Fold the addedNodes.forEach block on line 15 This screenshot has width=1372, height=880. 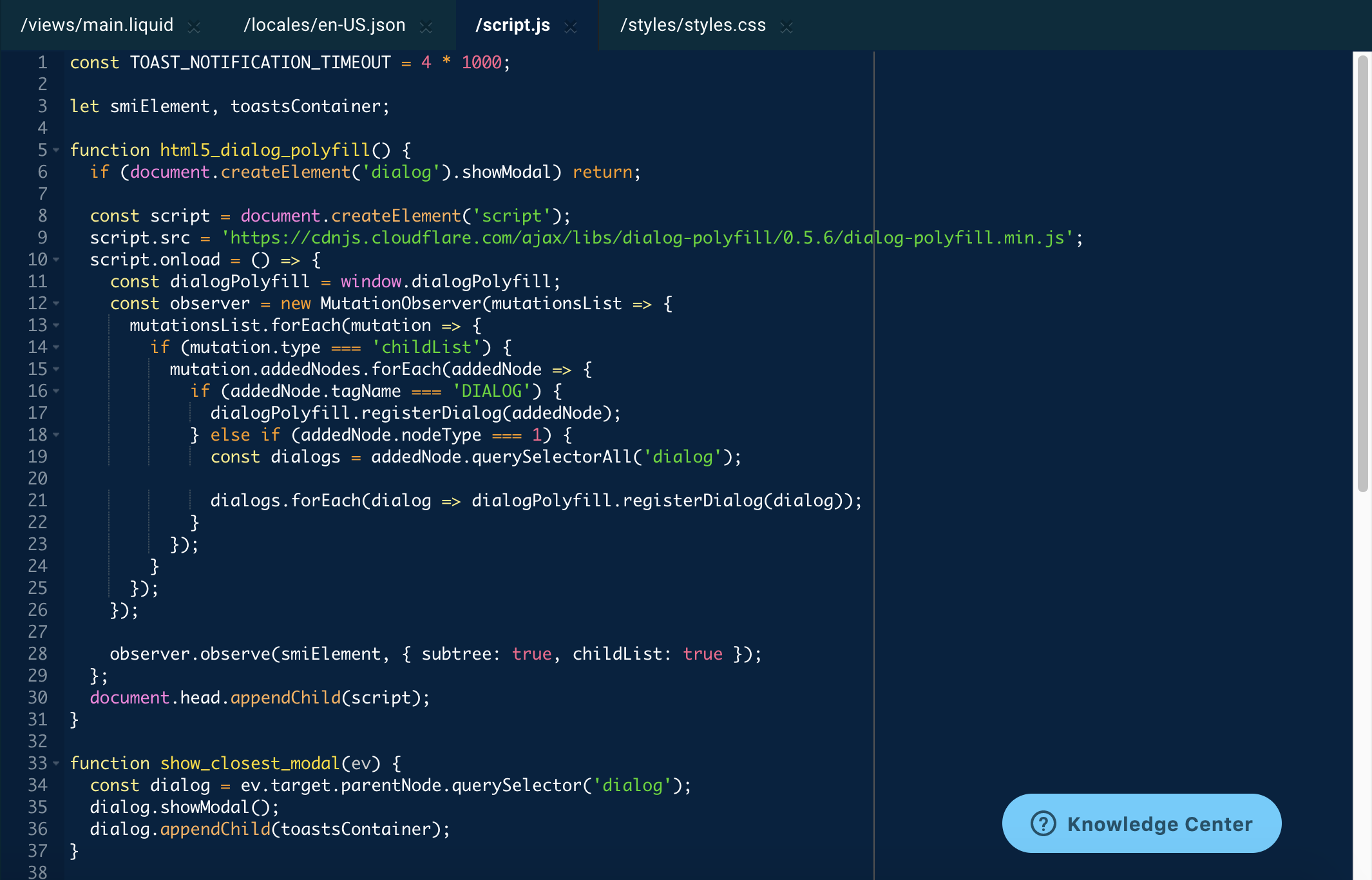[x=57, y=369]
